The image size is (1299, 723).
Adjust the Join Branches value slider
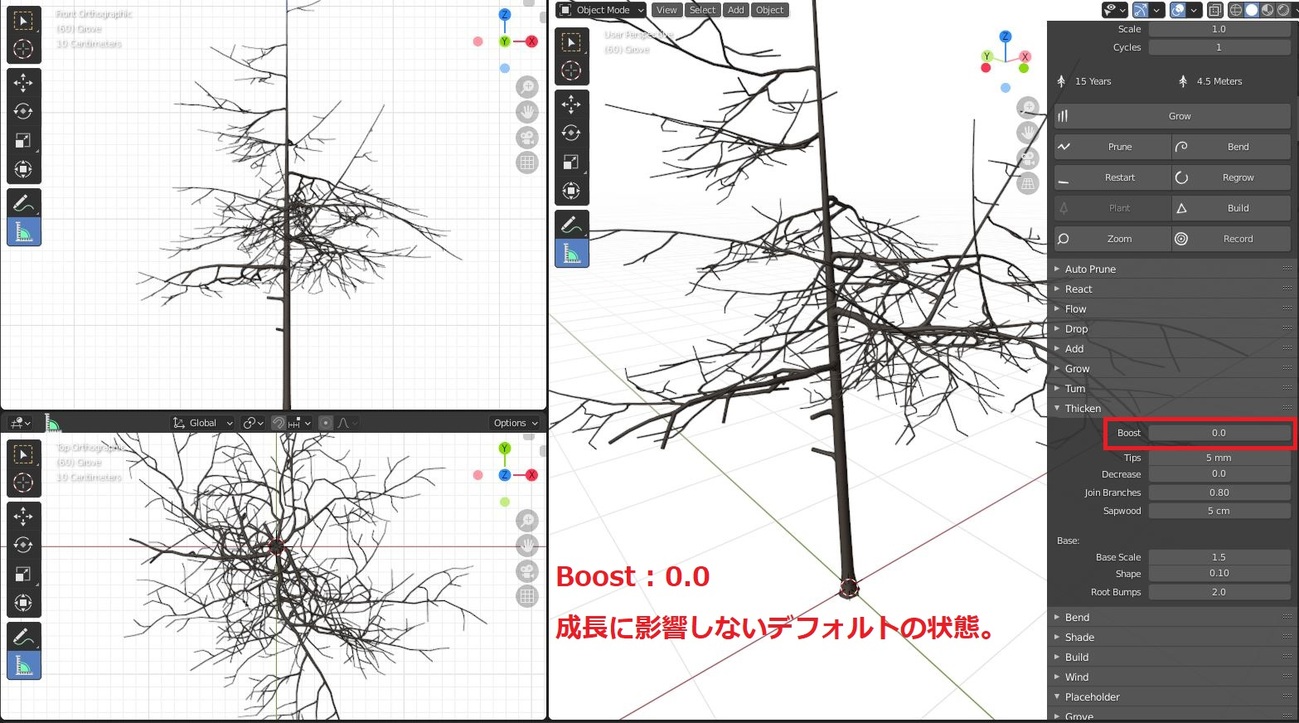click(1219, 492)
